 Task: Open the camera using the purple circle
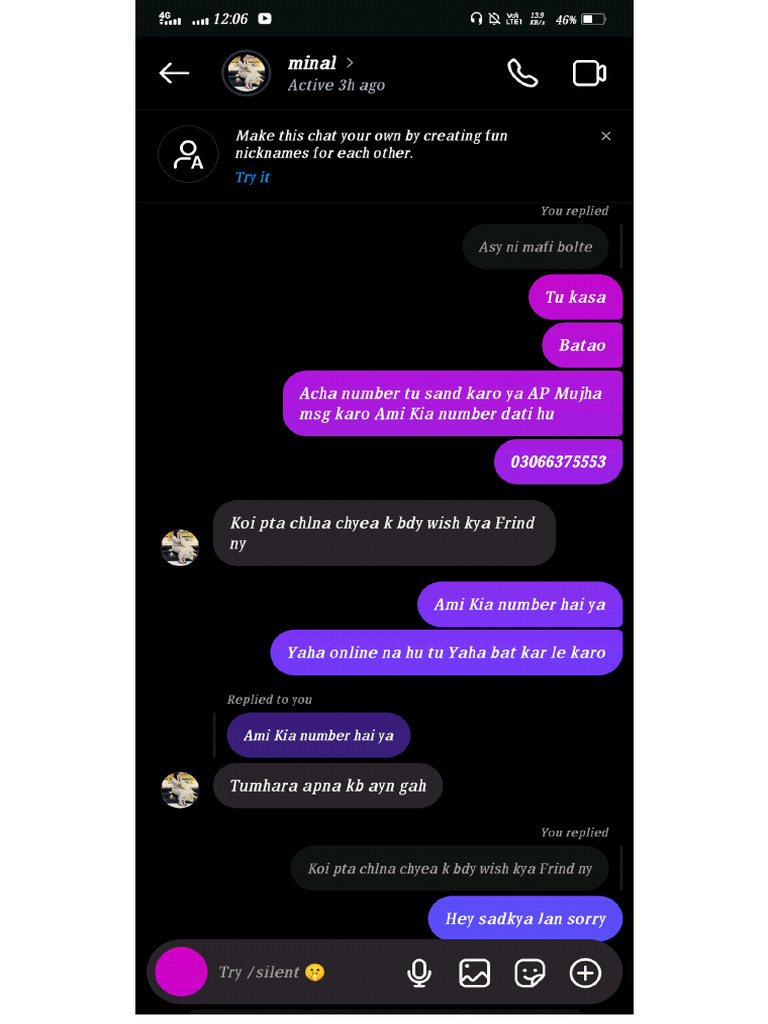(181, 972)
